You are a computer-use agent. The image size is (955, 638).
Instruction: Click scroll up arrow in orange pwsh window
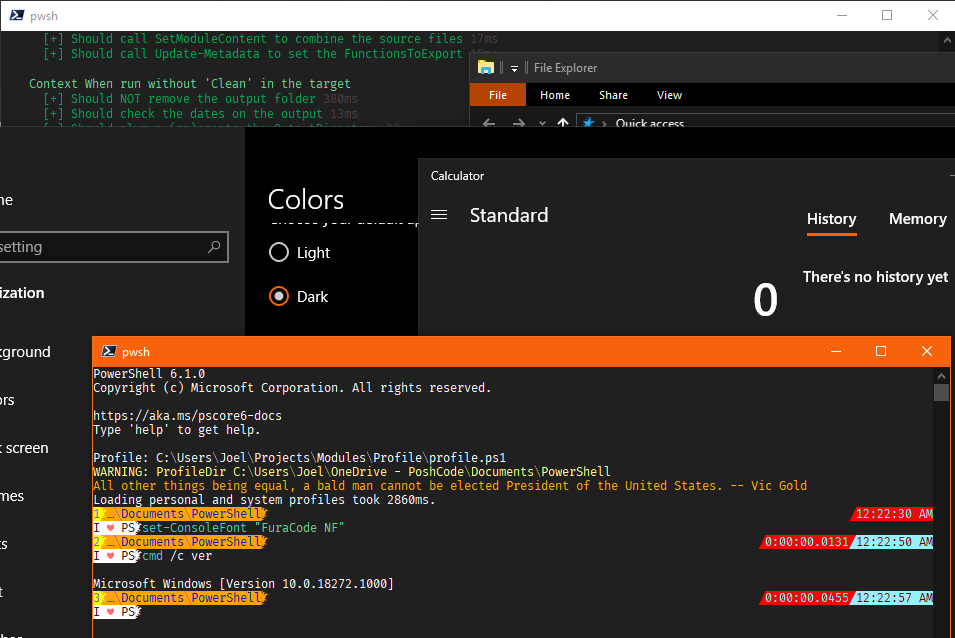tap(942, 376)
